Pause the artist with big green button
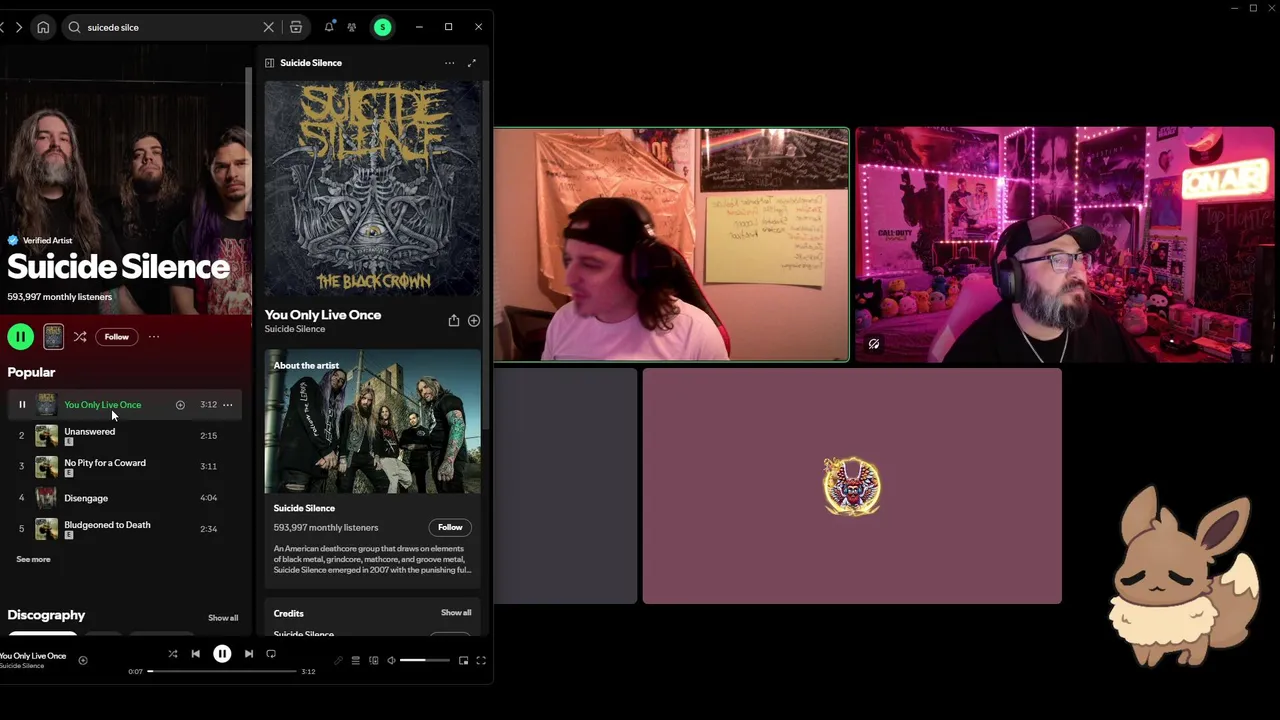The image size is (1280, 720). tap(20, 337)
